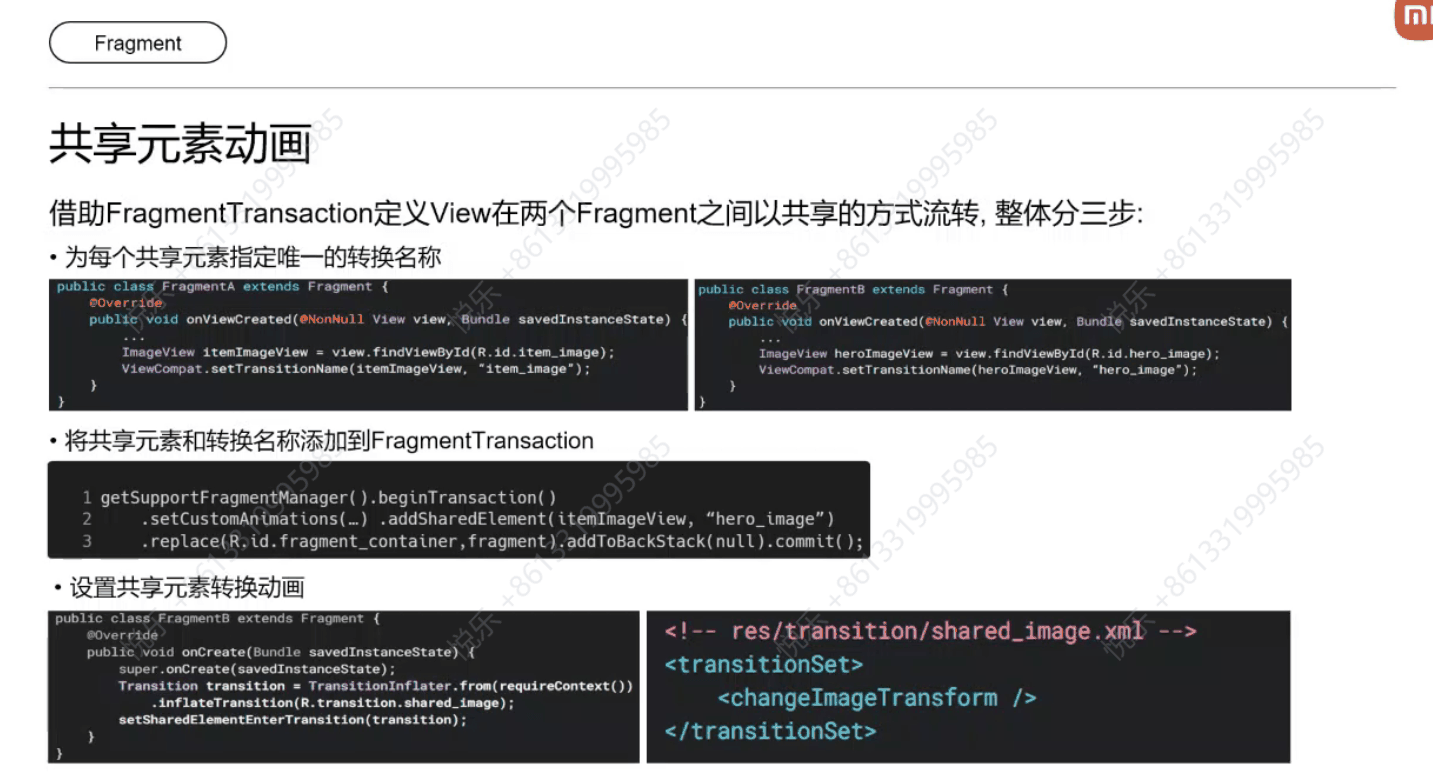Click the sentence starting 借助FragmentTransaction定义View
Screen dimensions: 1433x783
click(596, 213)
